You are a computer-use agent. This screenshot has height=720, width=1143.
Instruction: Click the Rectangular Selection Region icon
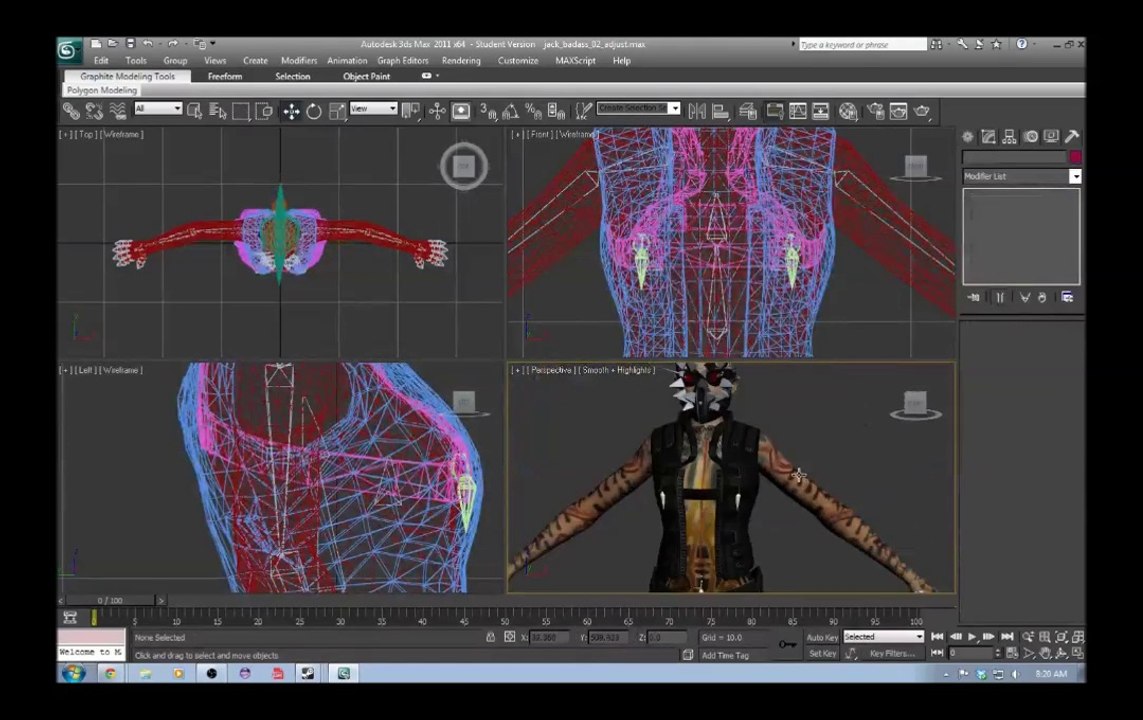pos(241,111)
